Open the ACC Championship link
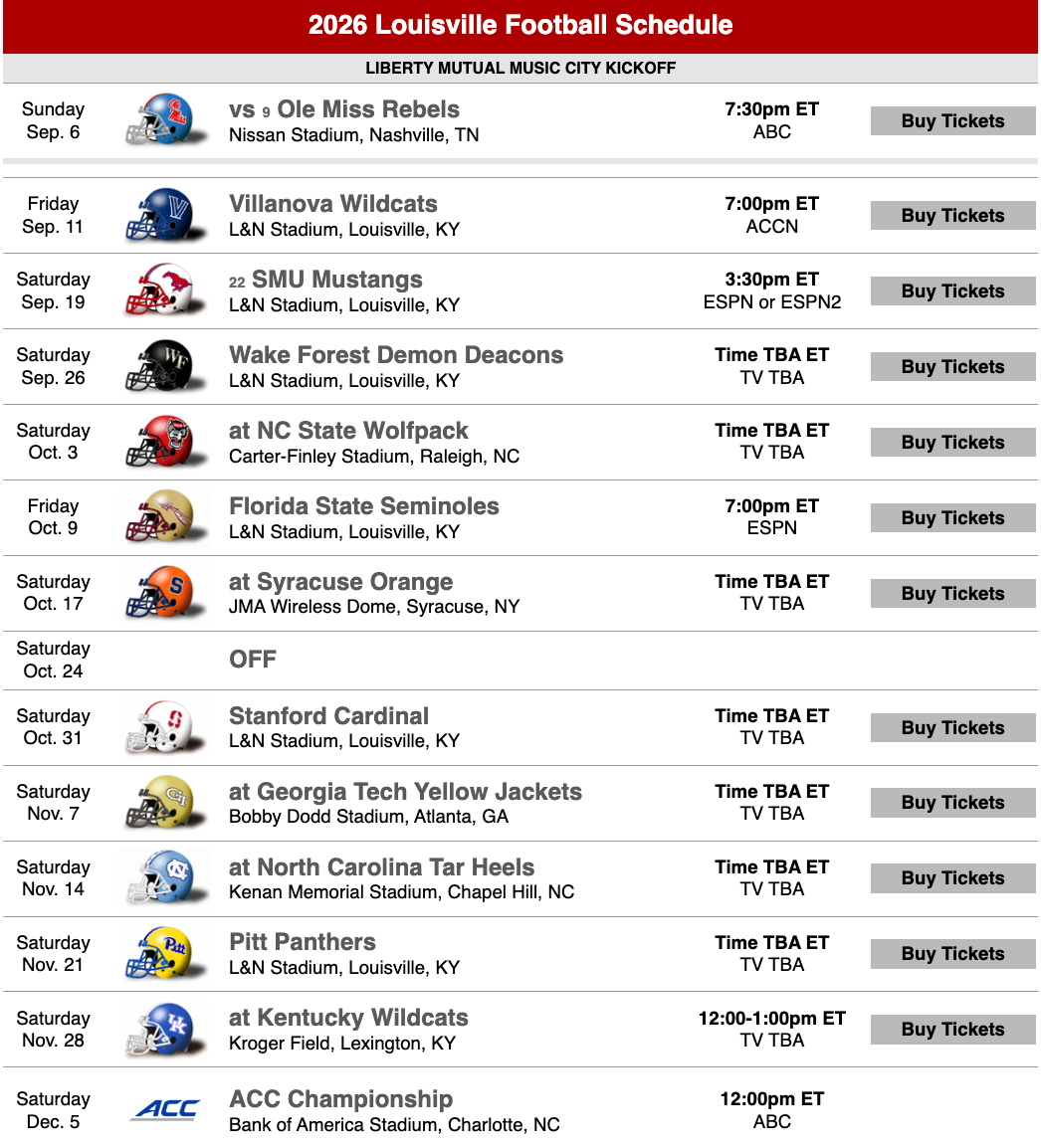 point(340,1099)
